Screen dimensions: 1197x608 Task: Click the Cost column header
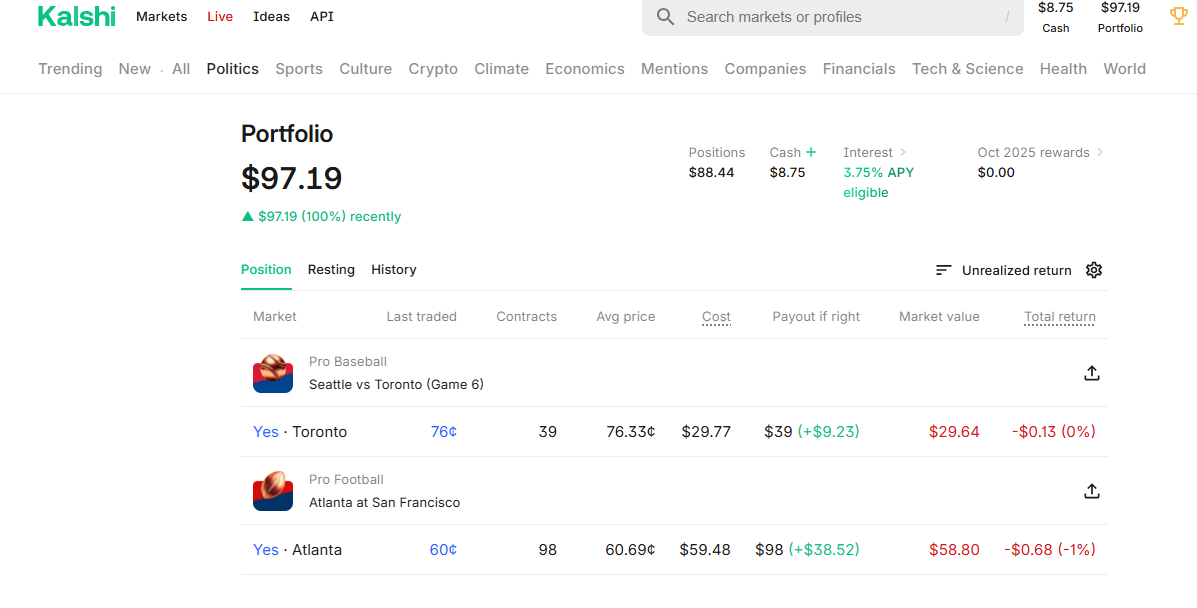tap(716, 317)
